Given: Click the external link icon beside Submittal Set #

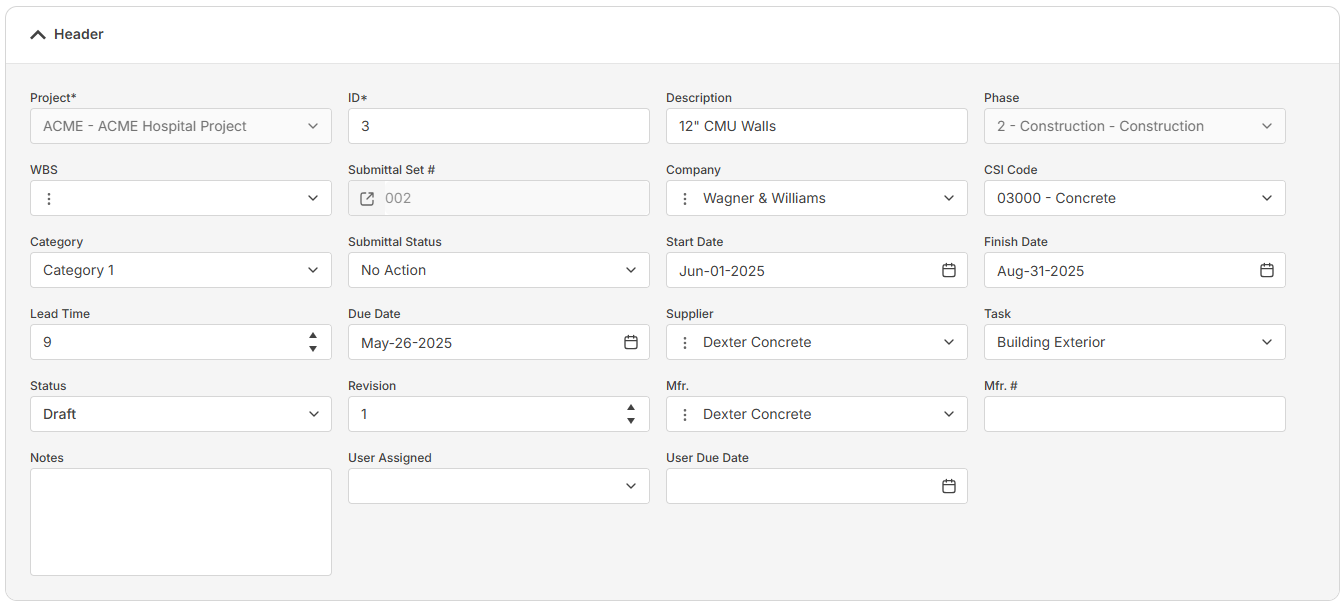Looking at the screenshot, I should tap(368, 198).
